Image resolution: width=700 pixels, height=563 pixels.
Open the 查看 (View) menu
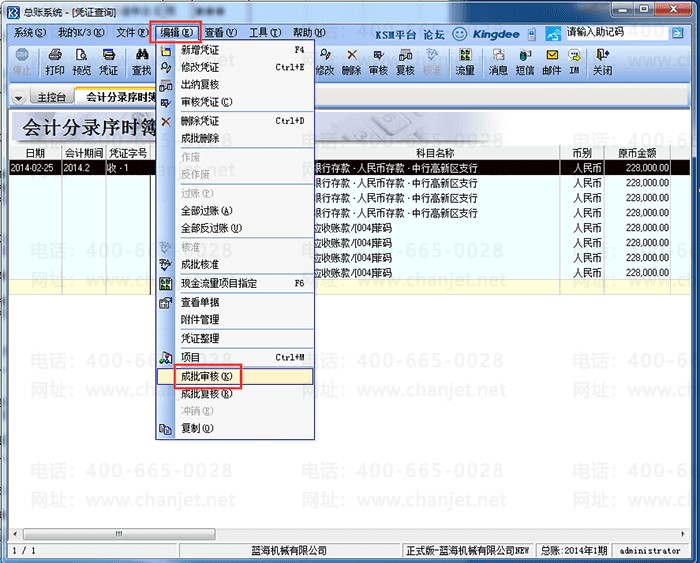pyautogui.click(x=221, y=33)
